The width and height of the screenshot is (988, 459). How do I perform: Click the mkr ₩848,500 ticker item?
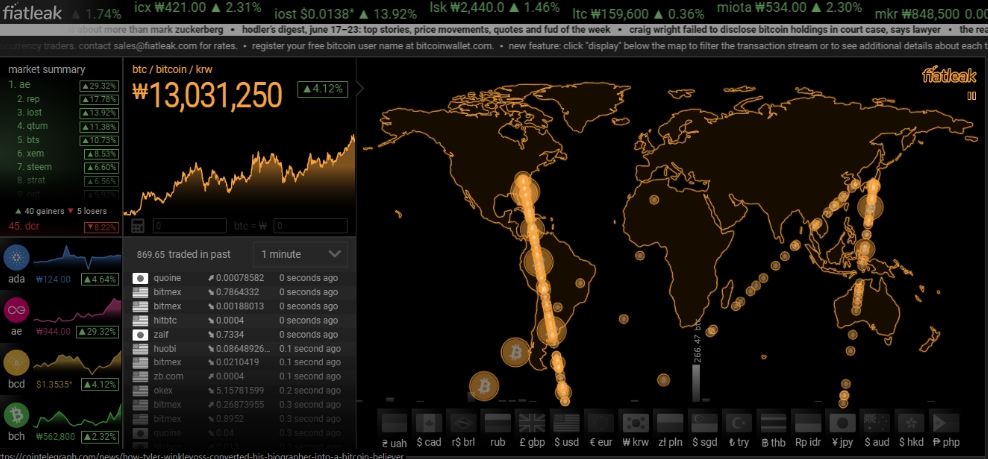tap(931, 13)
